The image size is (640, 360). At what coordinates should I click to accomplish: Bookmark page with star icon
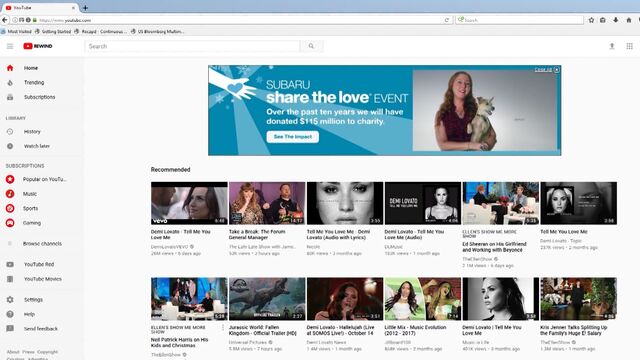pyautogui.click(x=591, y=20)
